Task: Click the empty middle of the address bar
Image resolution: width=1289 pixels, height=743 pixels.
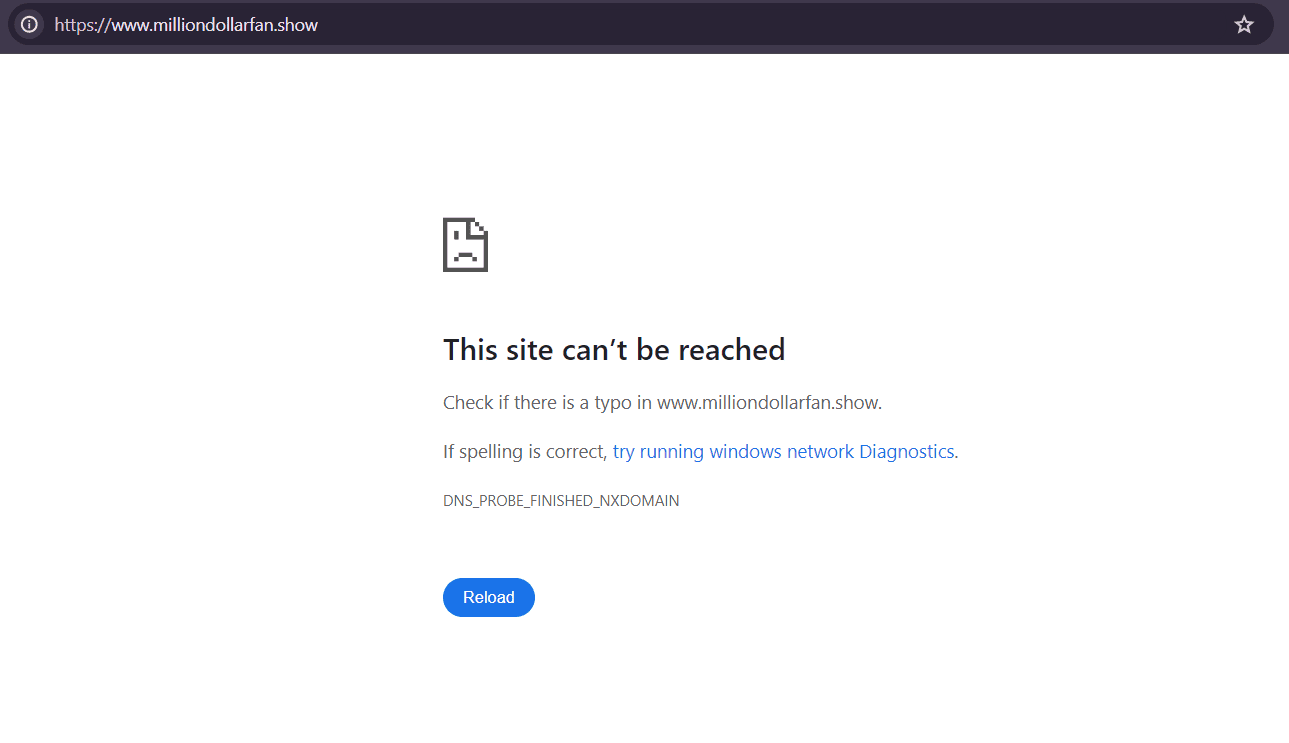Action: [750, 25]
